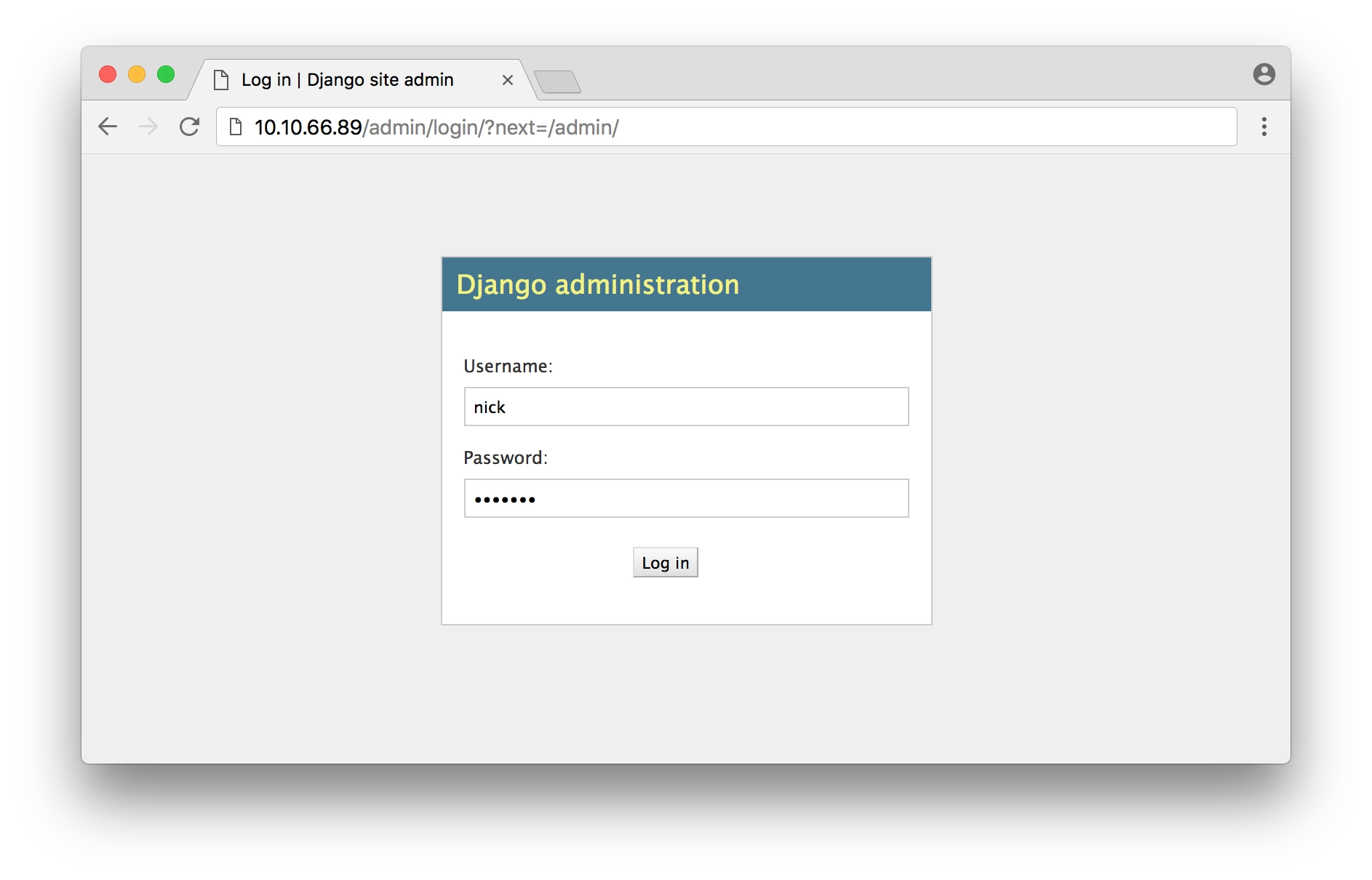Click into the Password field
Viewport: 1372px width, 880px height.
point(686,498)
